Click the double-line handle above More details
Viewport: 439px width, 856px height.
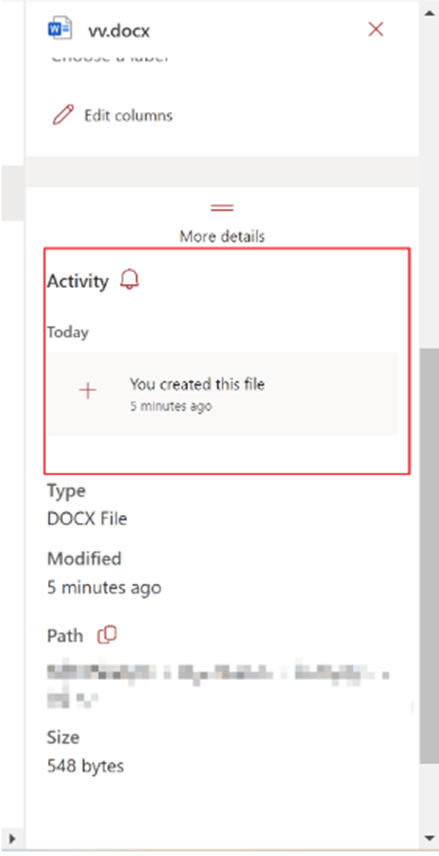point(222,208)
